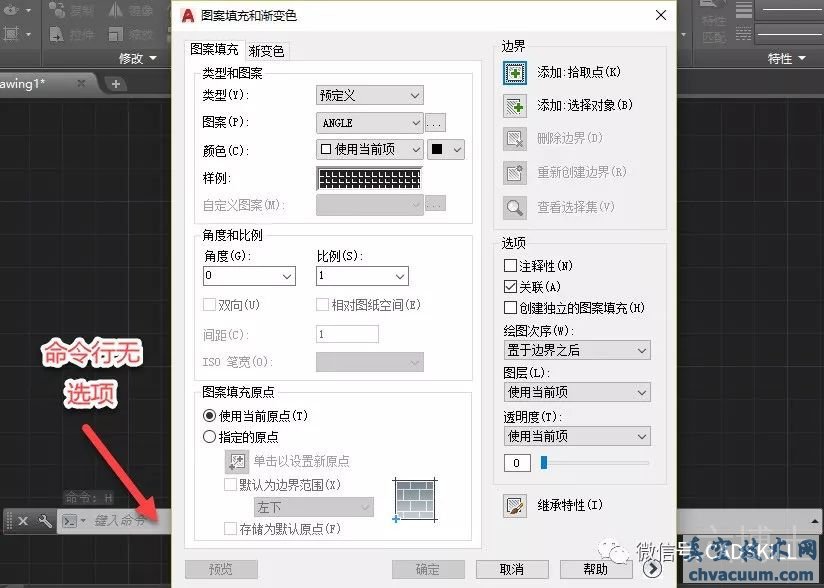Click the 样例 pattern swatch preview

point(369,179)
